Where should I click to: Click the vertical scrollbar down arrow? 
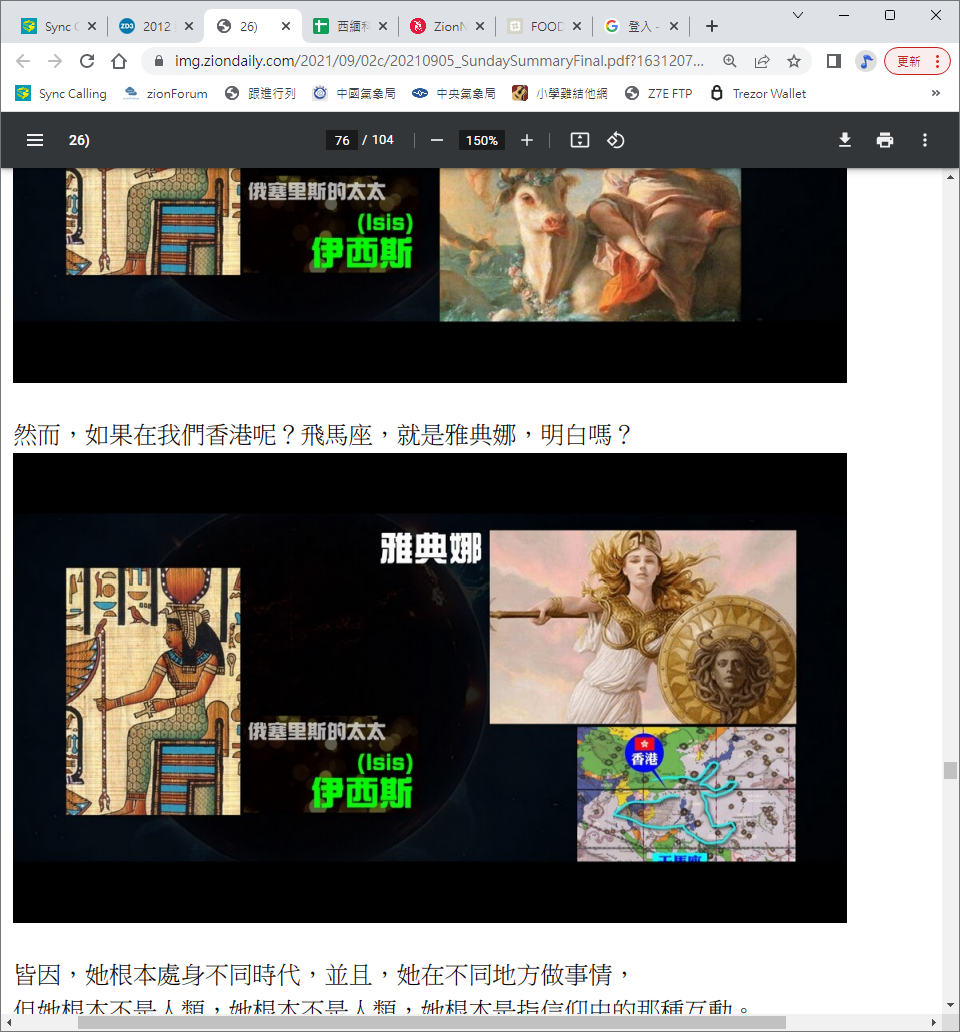[950, 1005]
